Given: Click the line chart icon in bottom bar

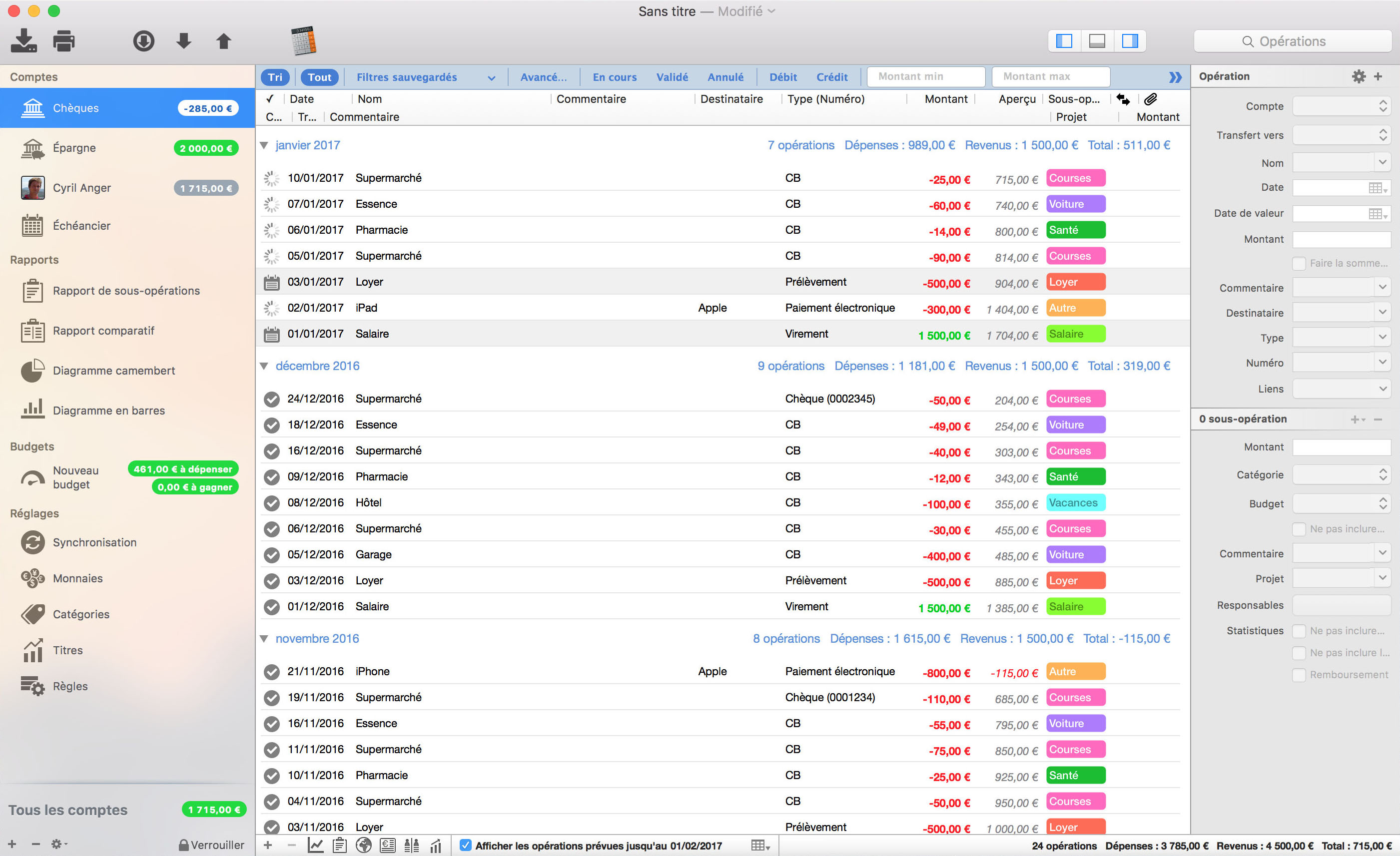Looking at the screenshot, I should click(x=315, y=845).
